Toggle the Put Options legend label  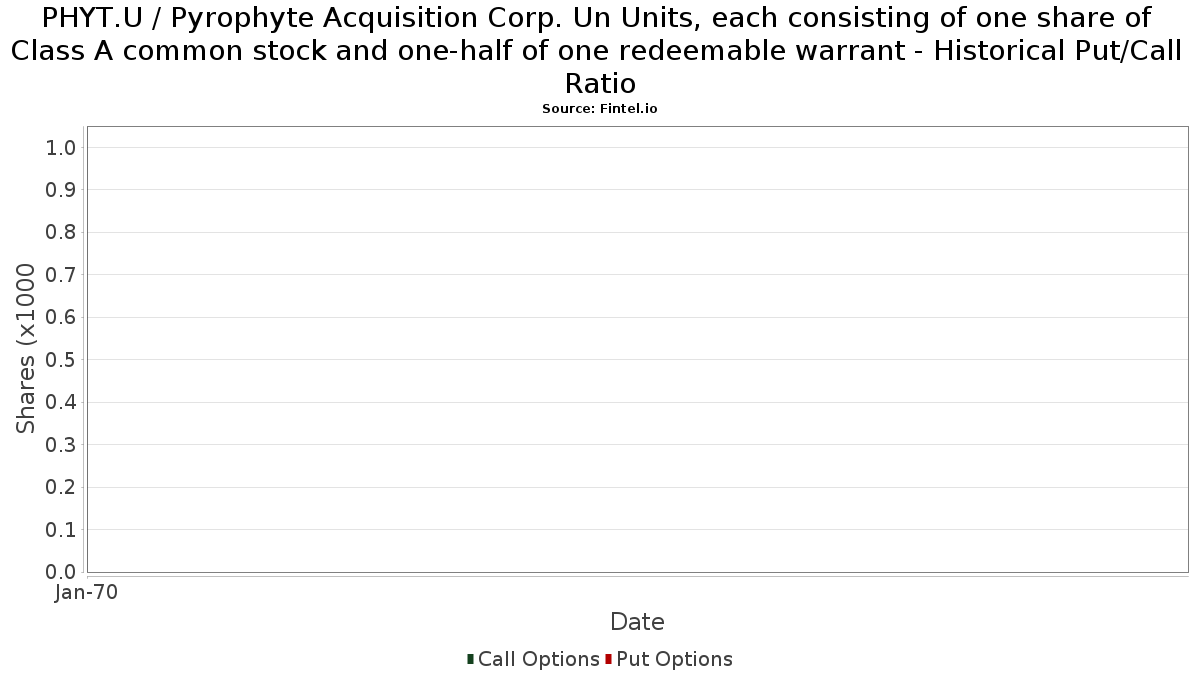click(675, 659)
